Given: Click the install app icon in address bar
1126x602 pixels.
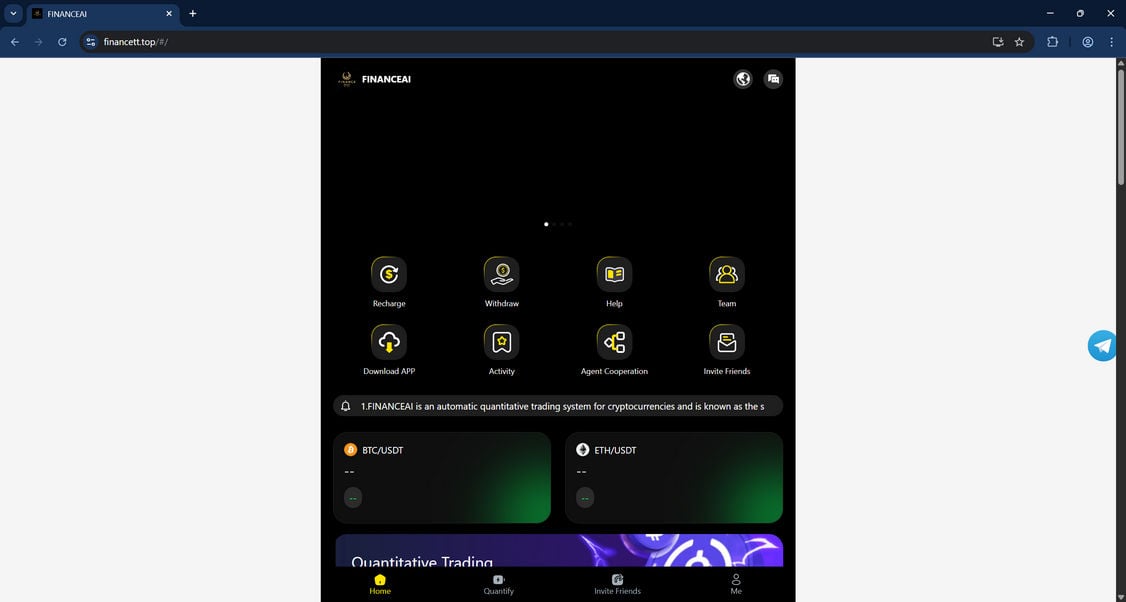Looking at the screenshot, I should (x=997, y=42).
